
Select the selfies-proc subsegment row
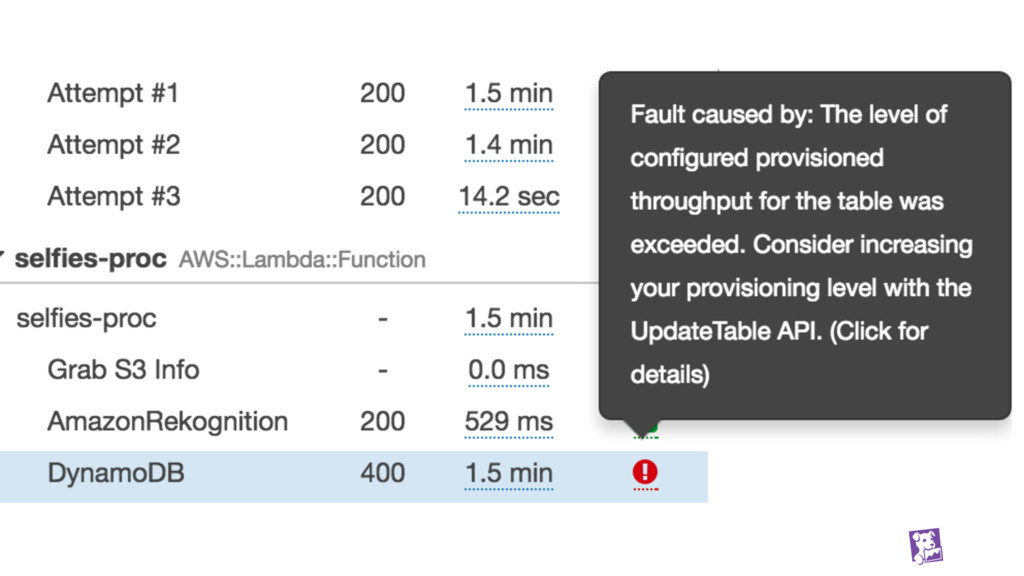(86, 319)
